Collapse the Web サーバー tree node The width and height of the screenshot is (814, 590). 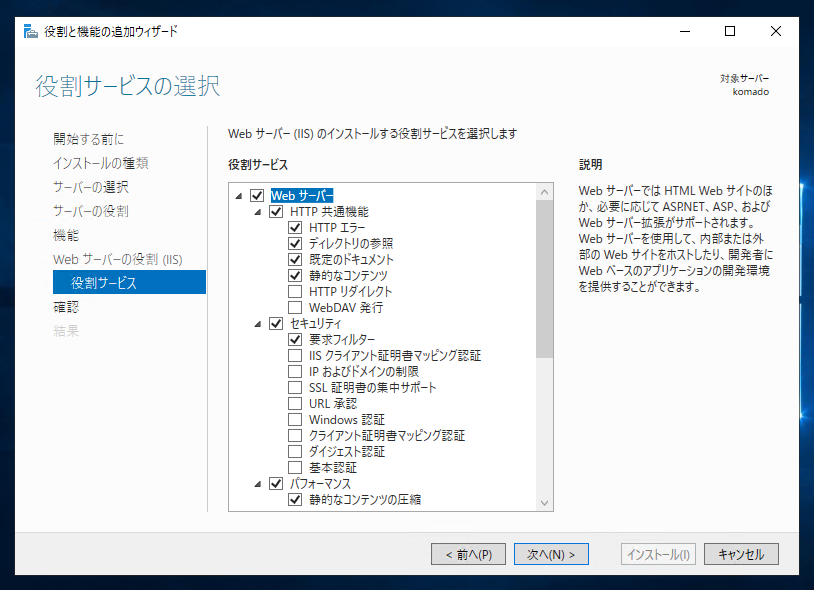click(239, 196)
